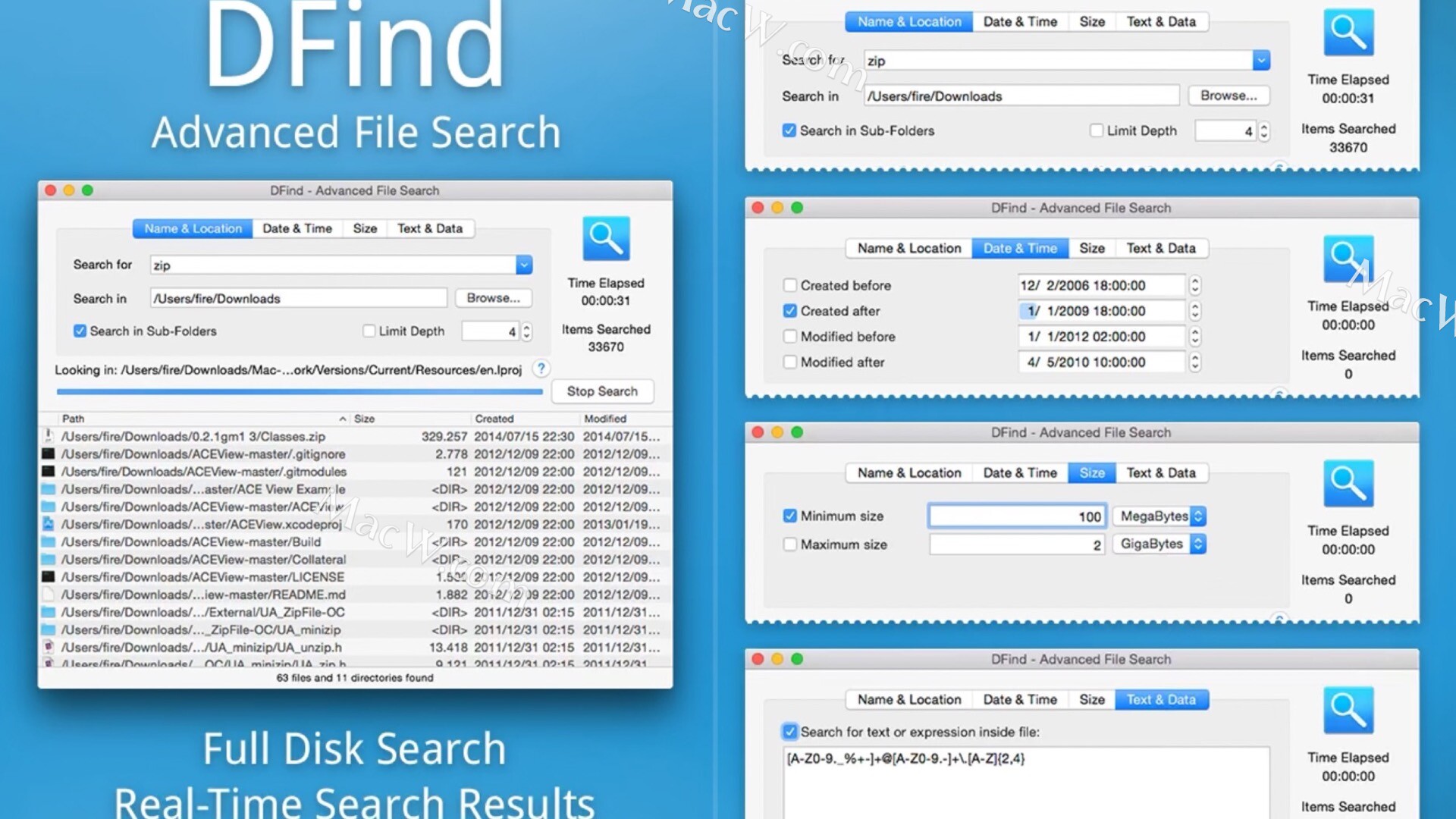Open the Search for dropdown arrow in top-right window
The height and width of the screenshot is (819, 1456).
click(1261, 60)
